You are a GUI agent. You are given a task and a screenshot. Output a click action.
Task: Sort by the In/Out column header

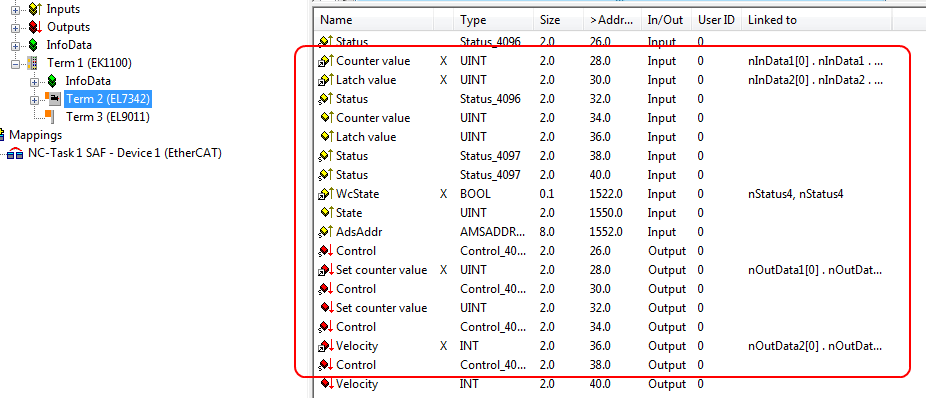(x=665, y=19)
